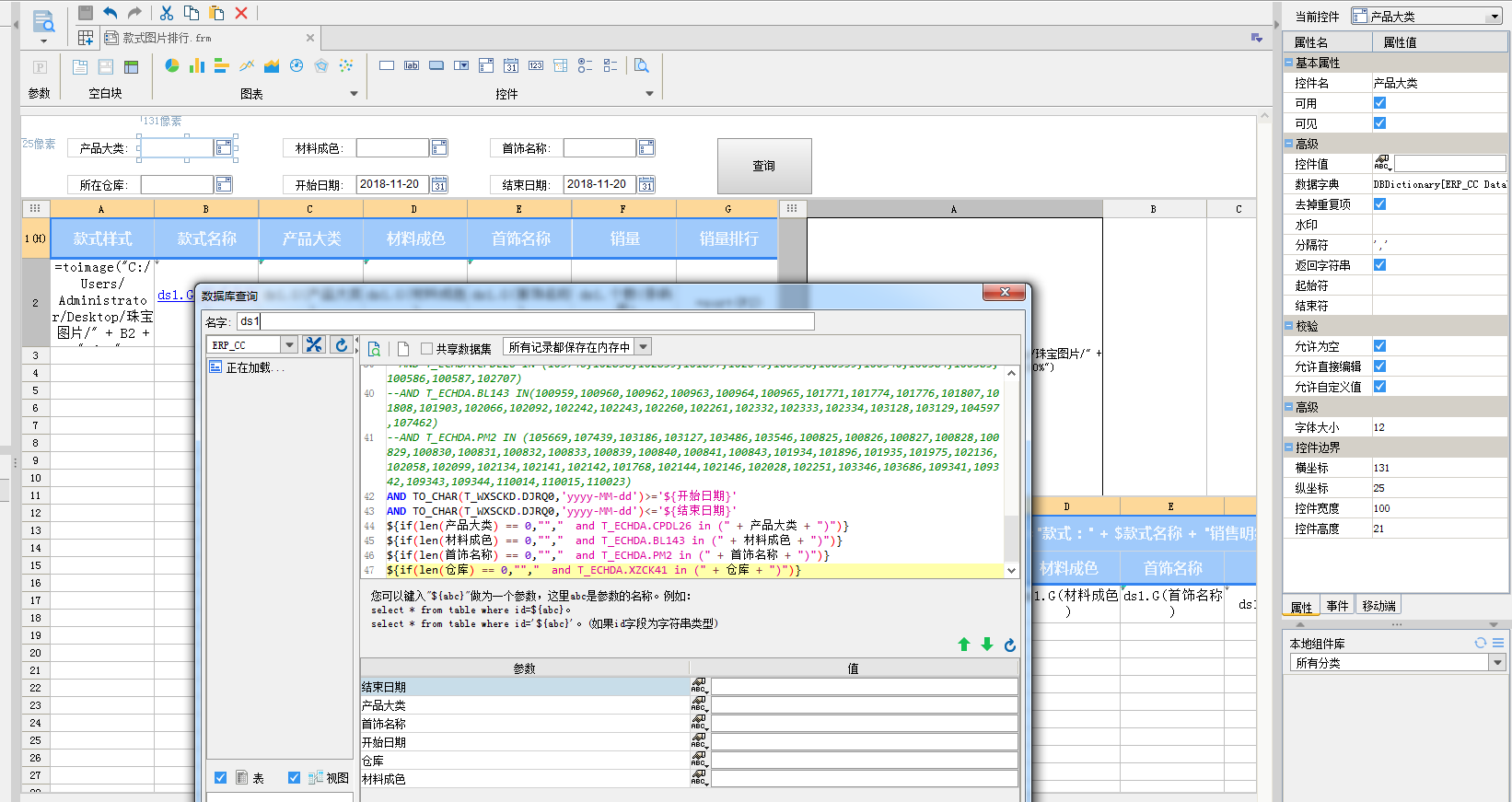The image size is (1512, 802).
Task: Click the red delete X icon
Action: click(241, 13)
